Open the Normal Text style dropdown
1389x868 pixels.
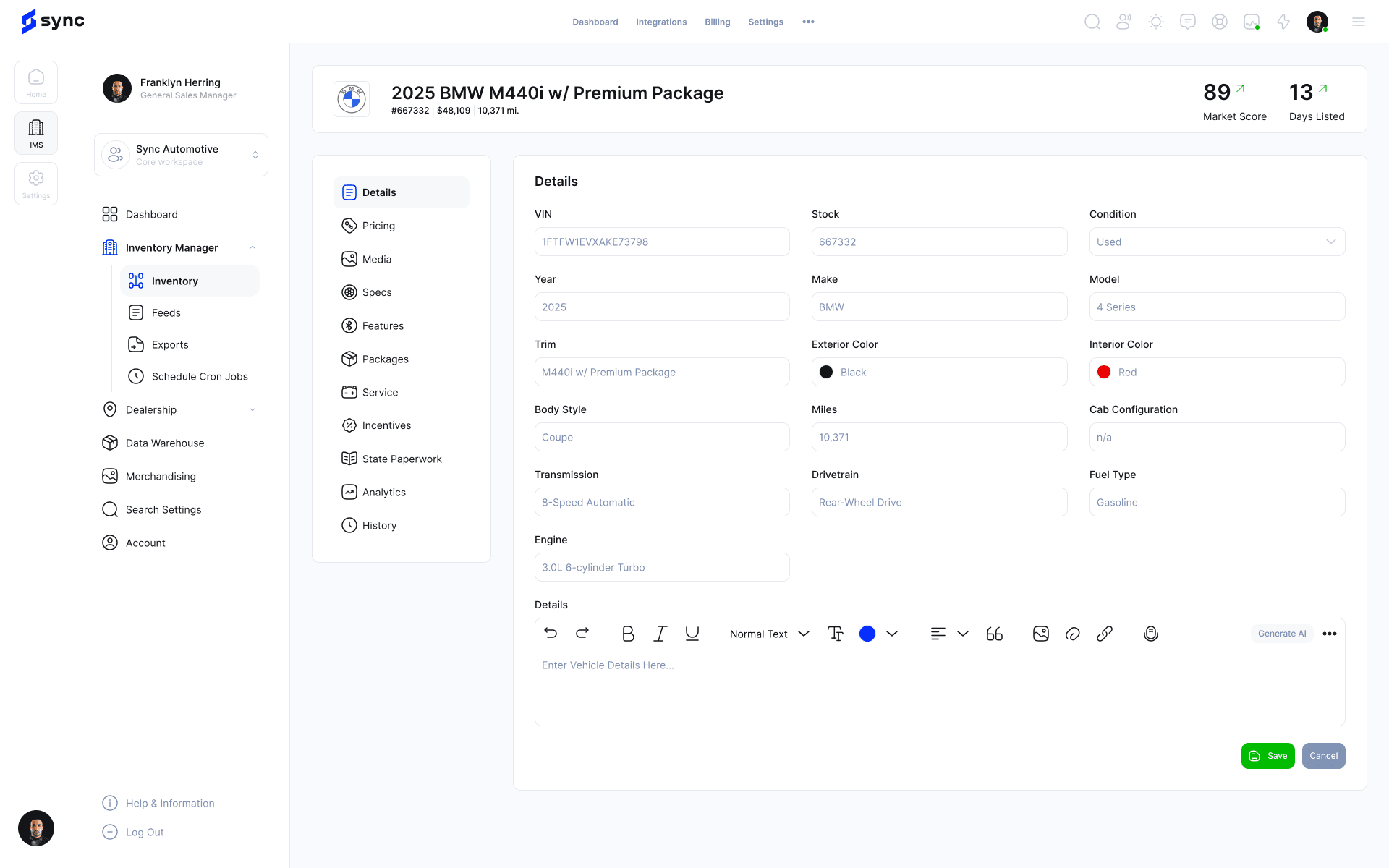(x=769, y=634)
